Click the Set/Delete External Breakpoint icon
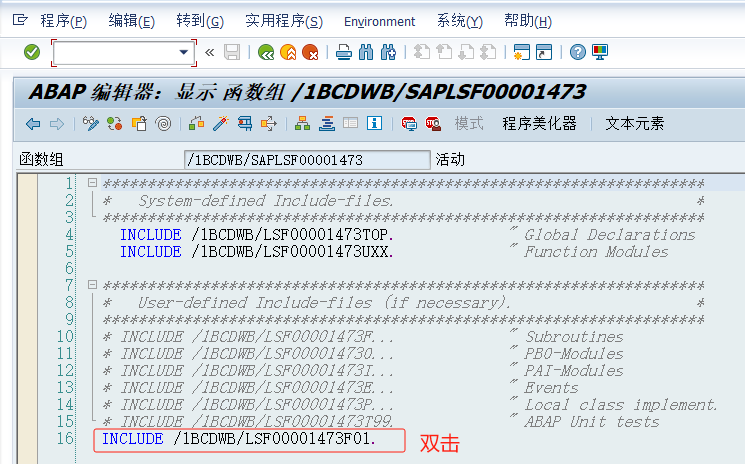This screenshot has height=464, width=745. click(x=433, y=123)
